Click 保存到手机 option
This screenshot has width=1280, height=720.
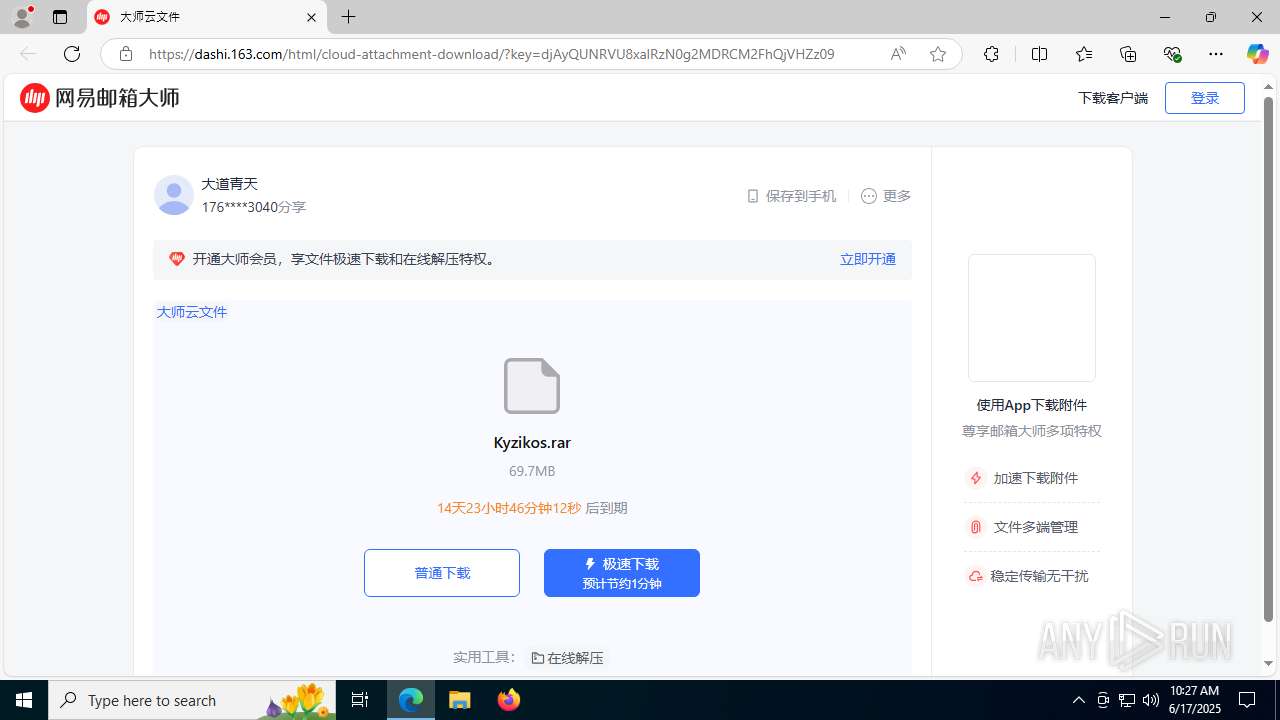(x=791, y=196)
